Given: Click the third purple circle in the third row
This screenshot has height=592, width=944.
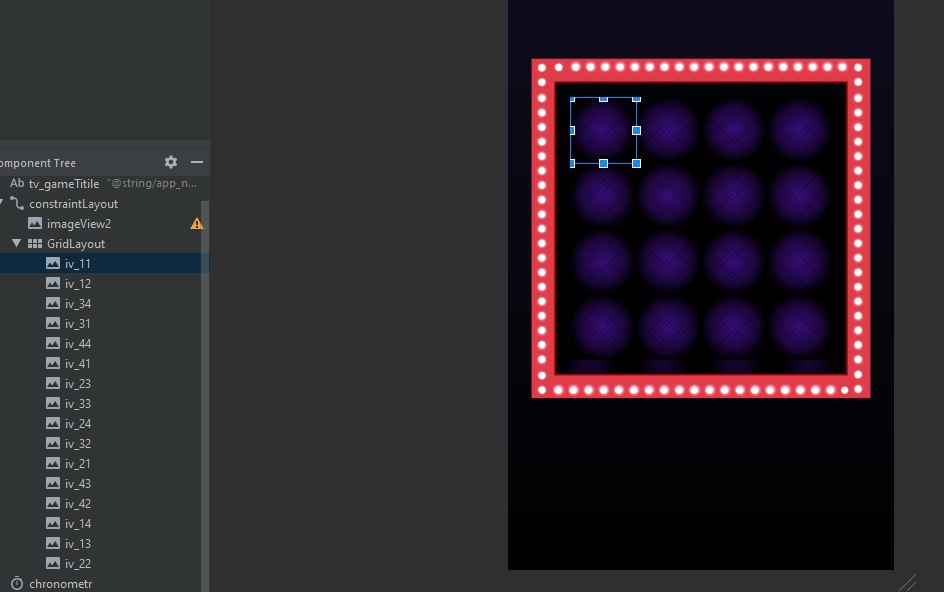Looking at the screenshot, I should tap(733, 261).
